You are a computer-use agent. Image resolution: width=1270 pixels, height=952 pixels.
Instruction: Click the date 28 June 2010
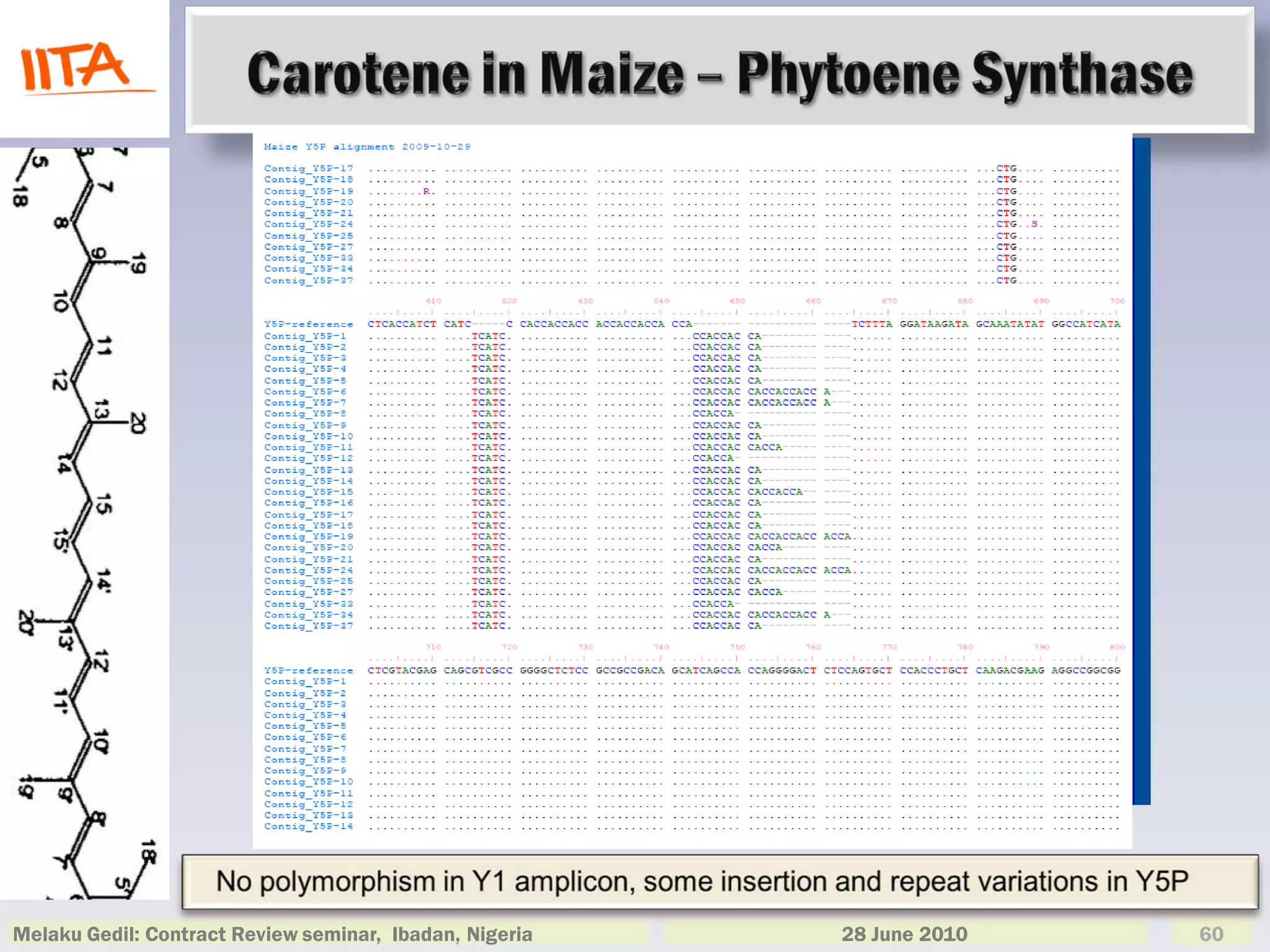pyautogui.click(x=904, y=934)
